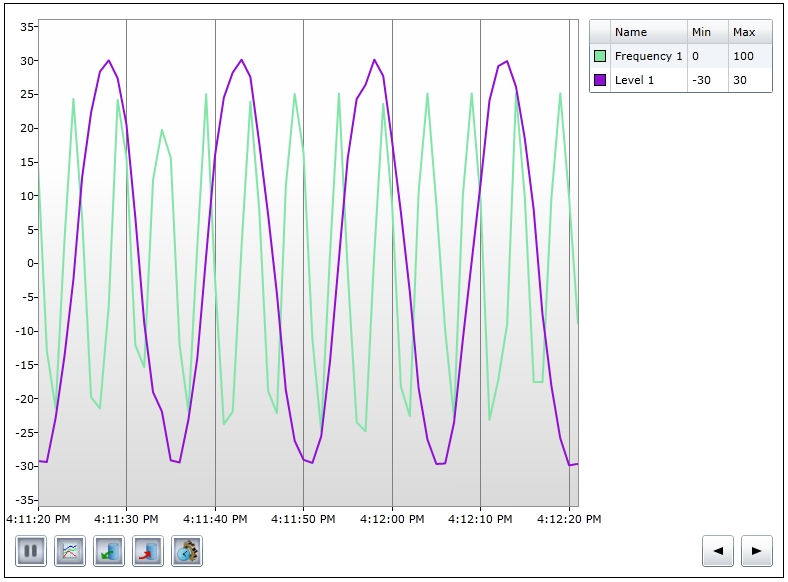The image size is (788, 582).
Task: Click the Frequency 1 Min value 0
Action: tap(707, 56)
